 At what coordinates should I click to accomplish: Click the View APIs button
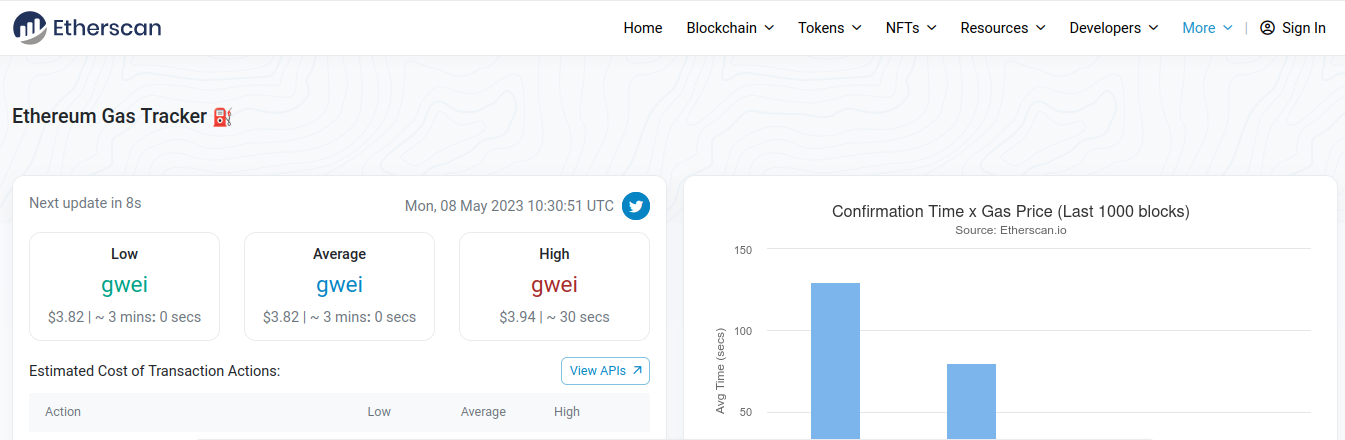tap(605, 371)
